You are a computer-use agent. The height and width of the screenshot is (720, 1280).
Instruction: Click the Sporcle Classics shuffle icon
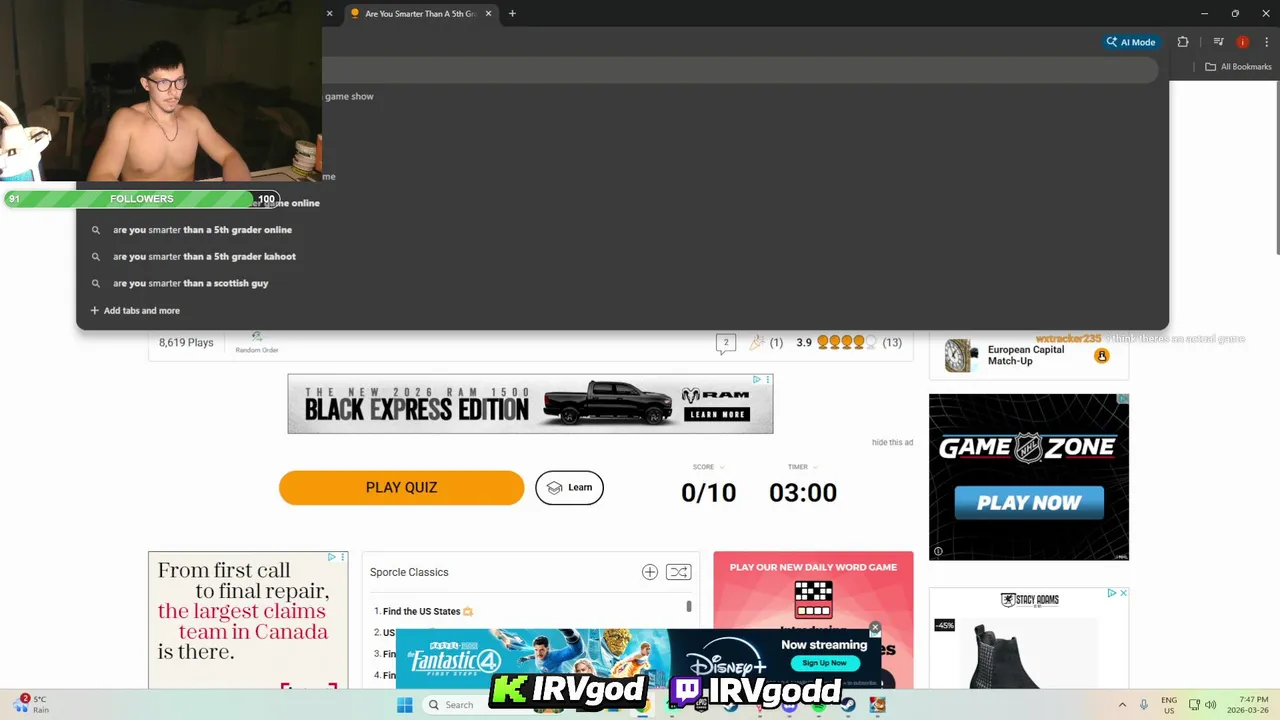tap(679, 572)
